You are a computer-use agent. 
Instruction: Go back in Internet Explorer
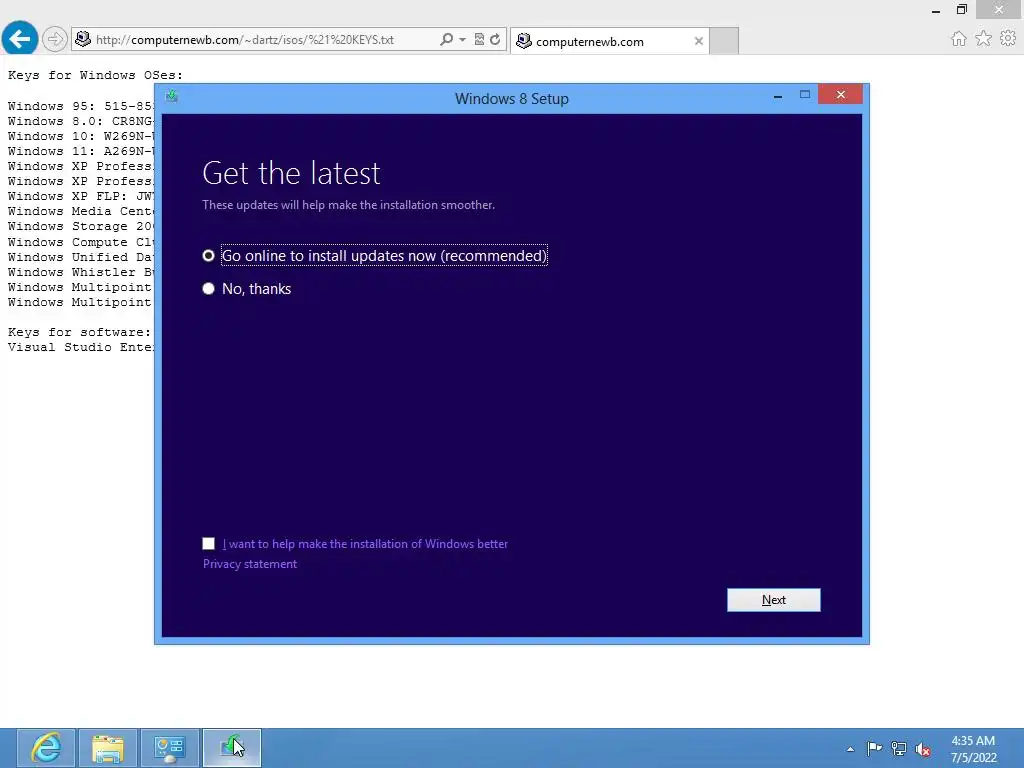click(20, 39)
